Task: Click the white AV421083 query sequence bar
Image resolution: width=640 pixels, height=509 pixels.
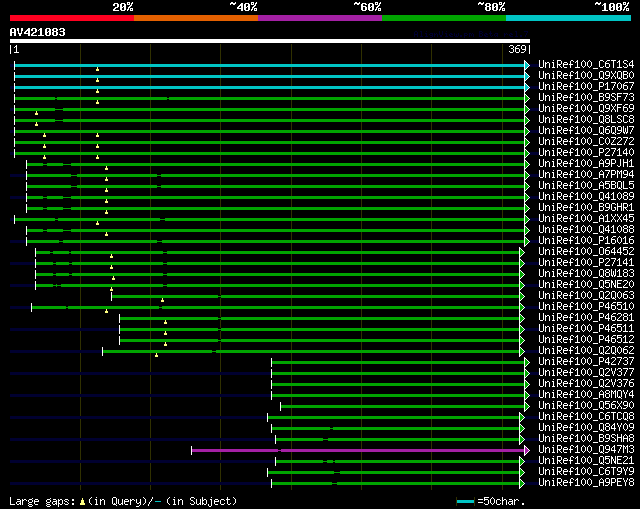Action: [x=269, y=41]
